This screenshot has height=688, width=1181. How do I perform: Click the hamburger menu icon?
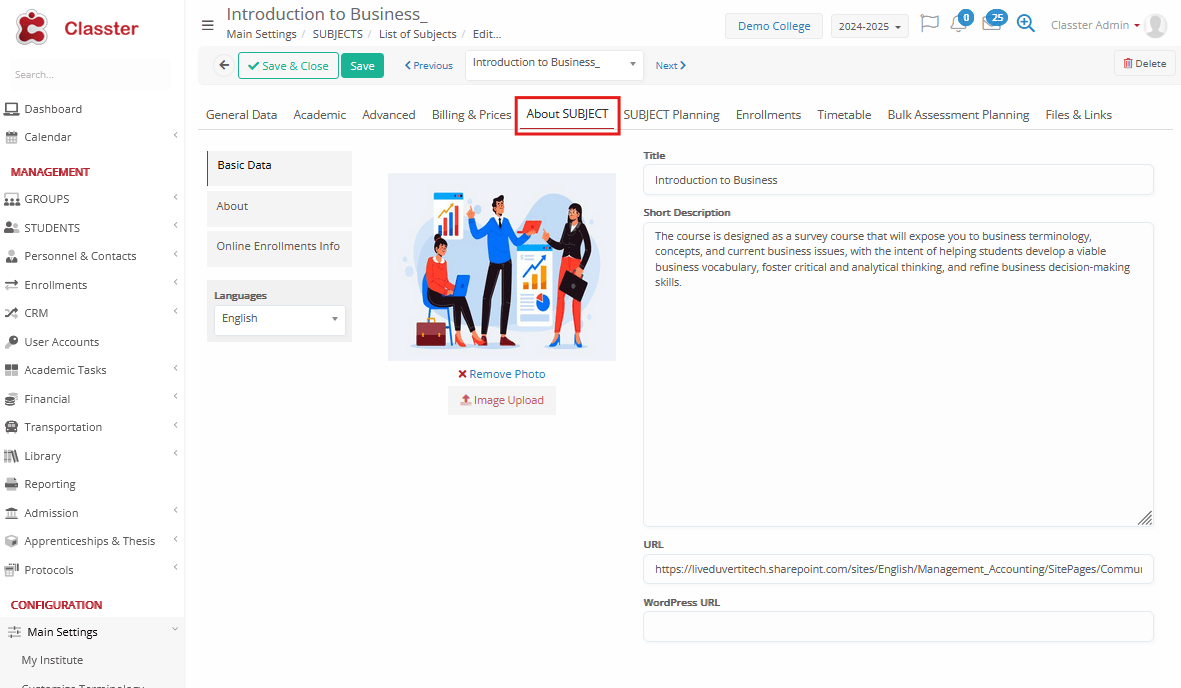tap(207, 25)
